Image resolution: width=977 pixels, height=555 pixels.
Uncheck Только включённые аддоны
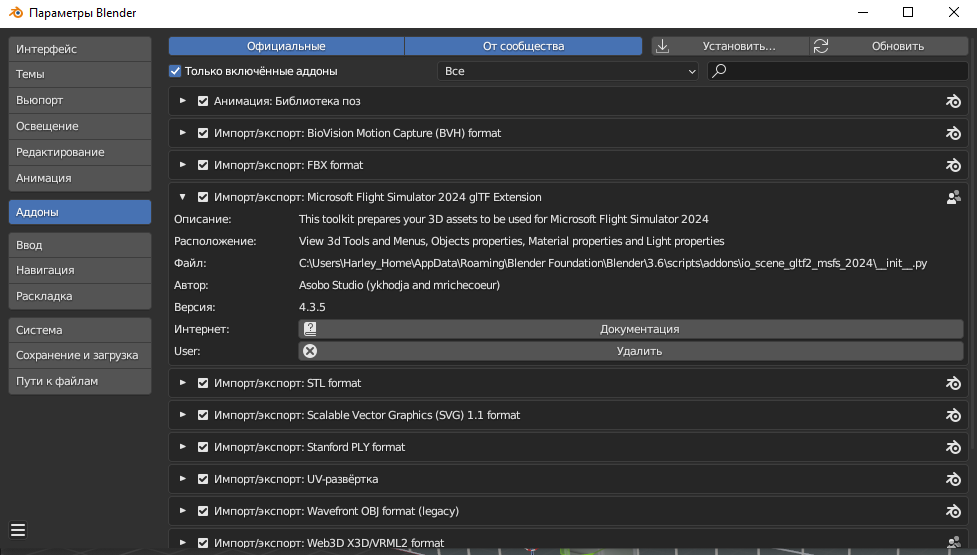[x=175, y=71]
